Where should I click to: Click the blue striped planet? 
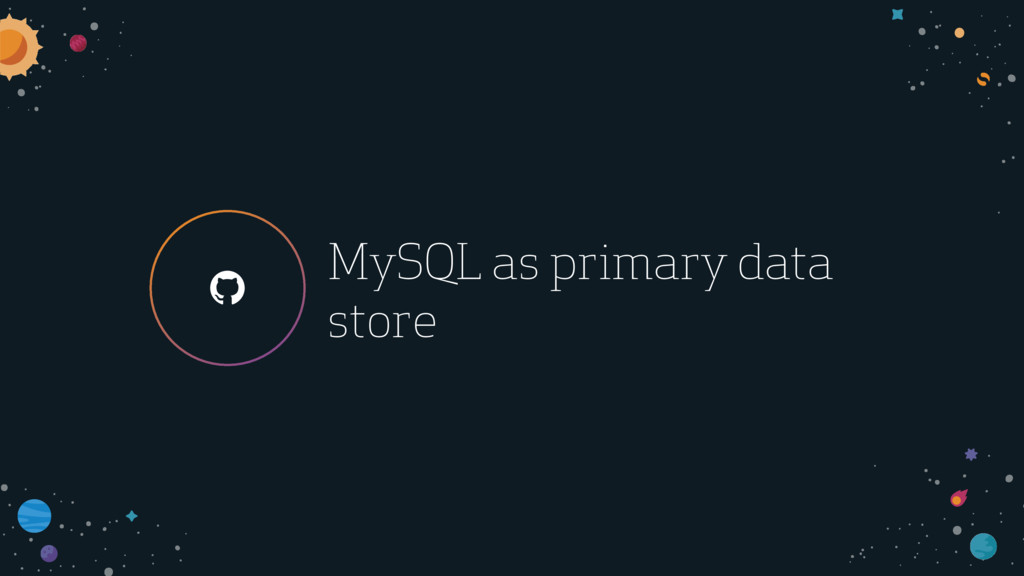click(35, 516)
